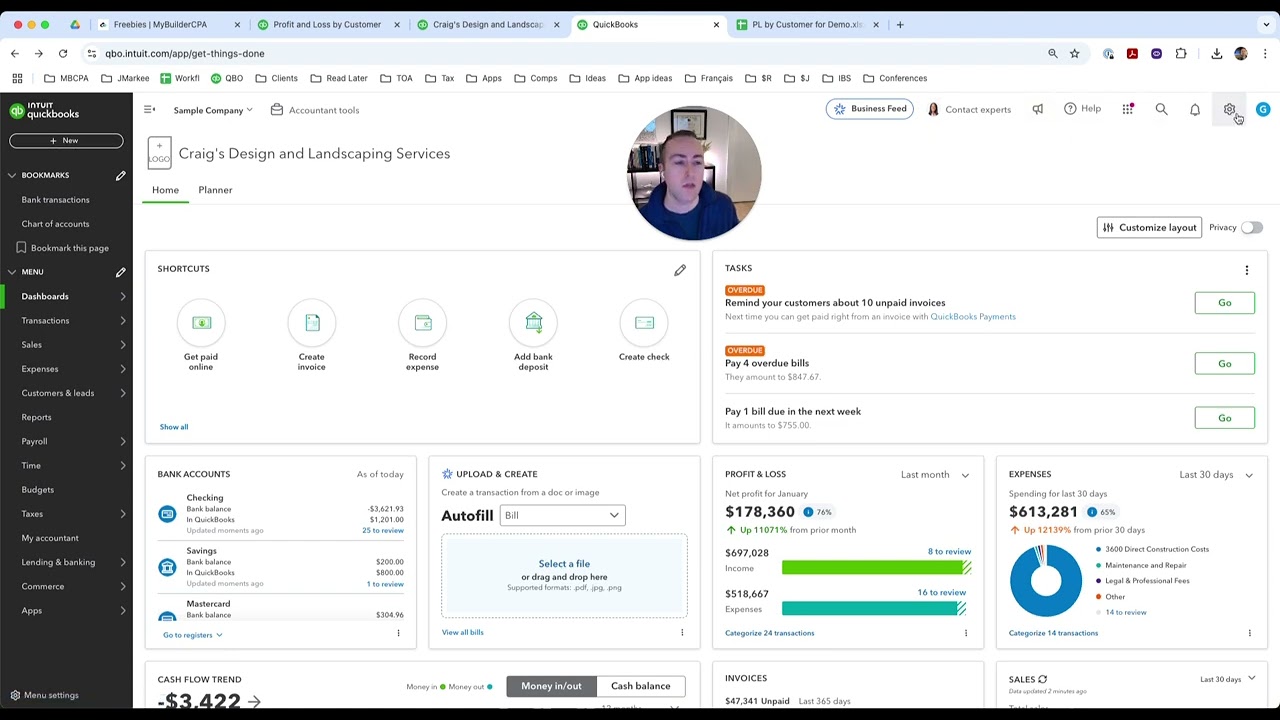Switch to the Planner tab

[x=215, y=190]
